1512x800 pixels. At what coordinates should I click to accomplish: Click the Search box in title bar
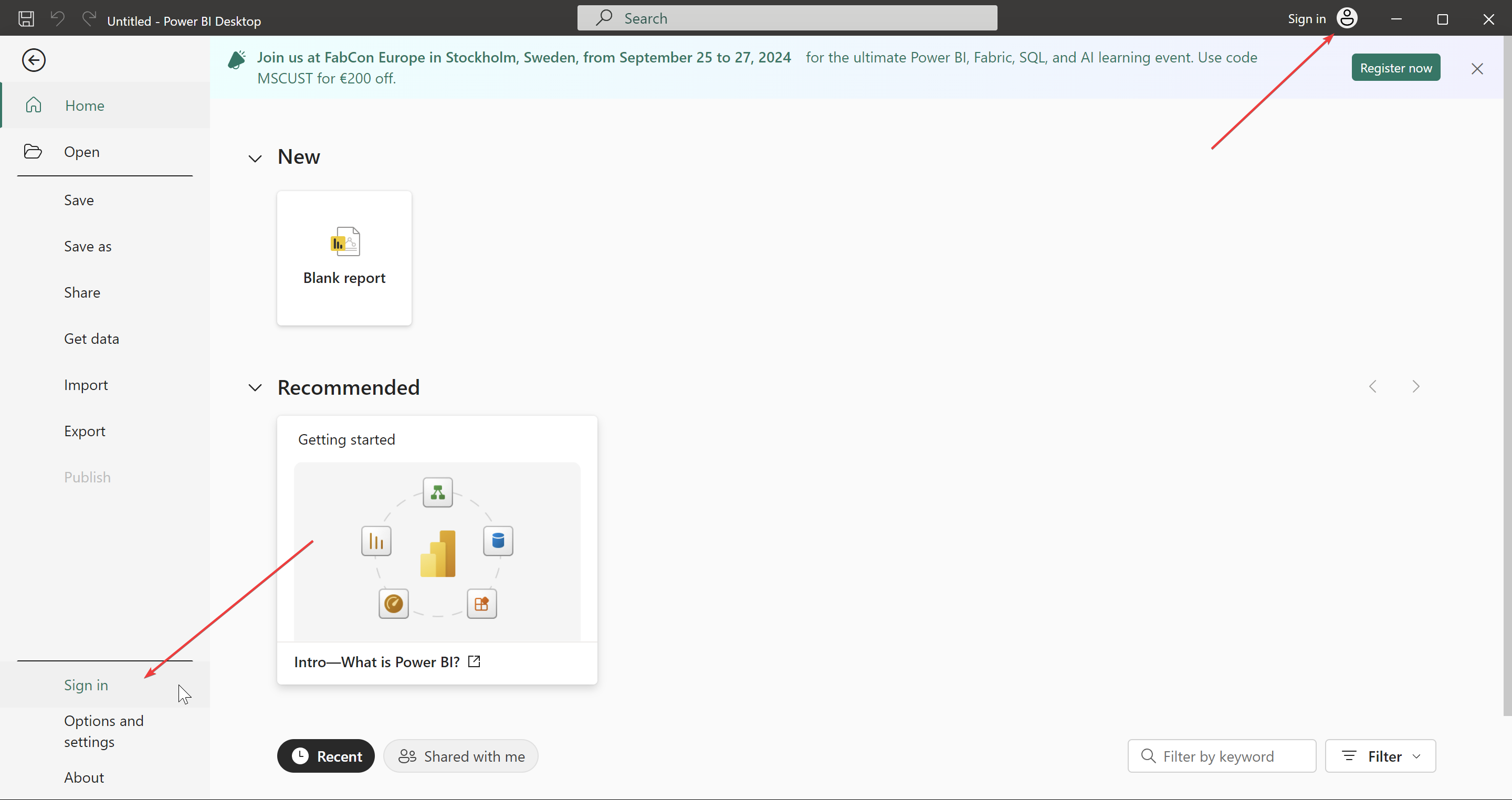[787, 18]
